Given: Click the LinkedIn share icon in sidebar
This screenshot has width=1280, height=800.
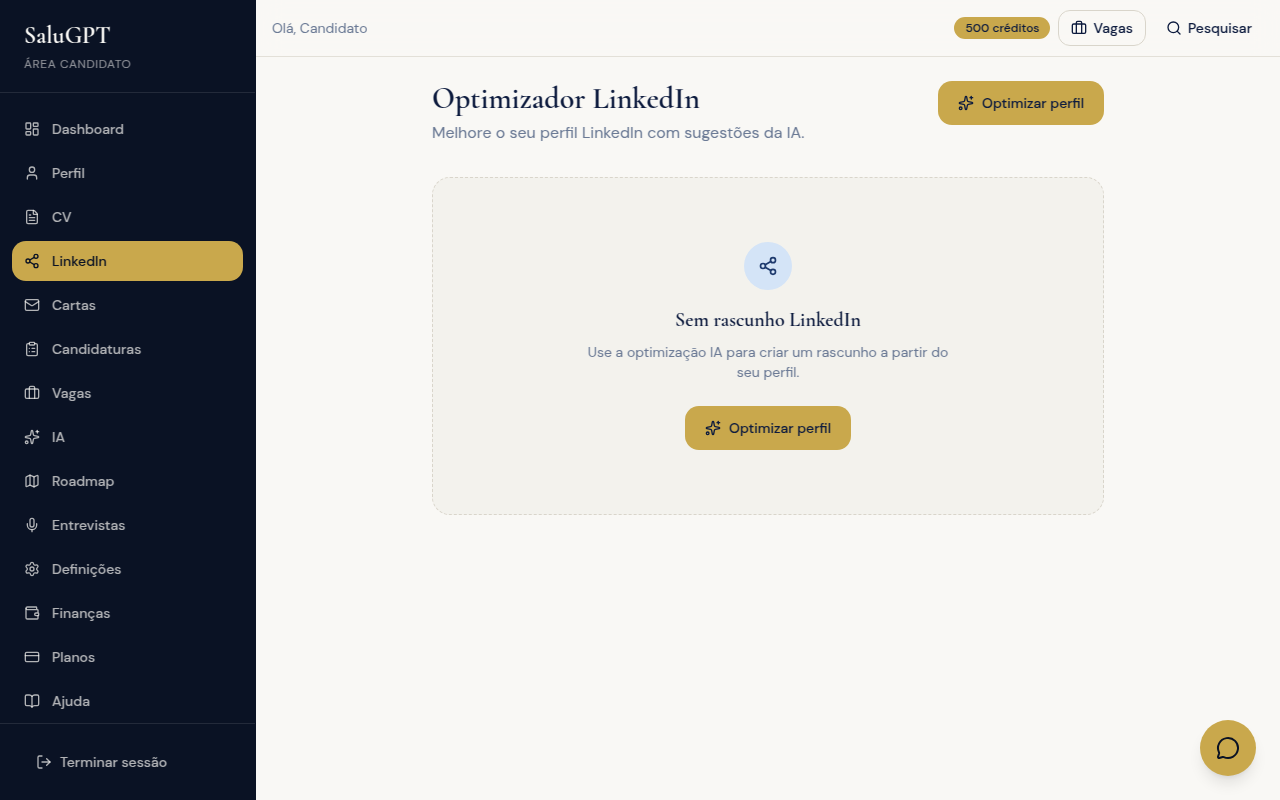Looking at the screenshot, I should 32,261.
